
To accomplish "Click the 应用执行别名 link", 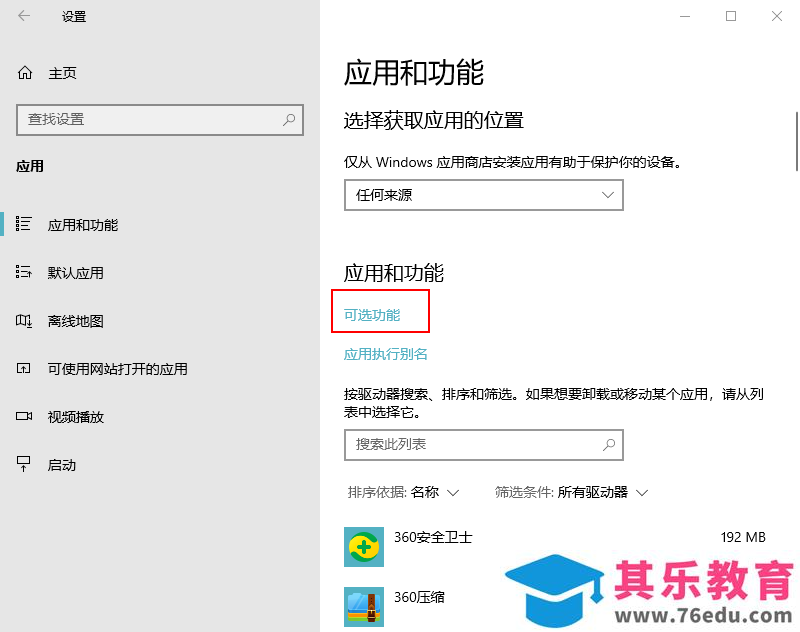I will pos(386,354).
